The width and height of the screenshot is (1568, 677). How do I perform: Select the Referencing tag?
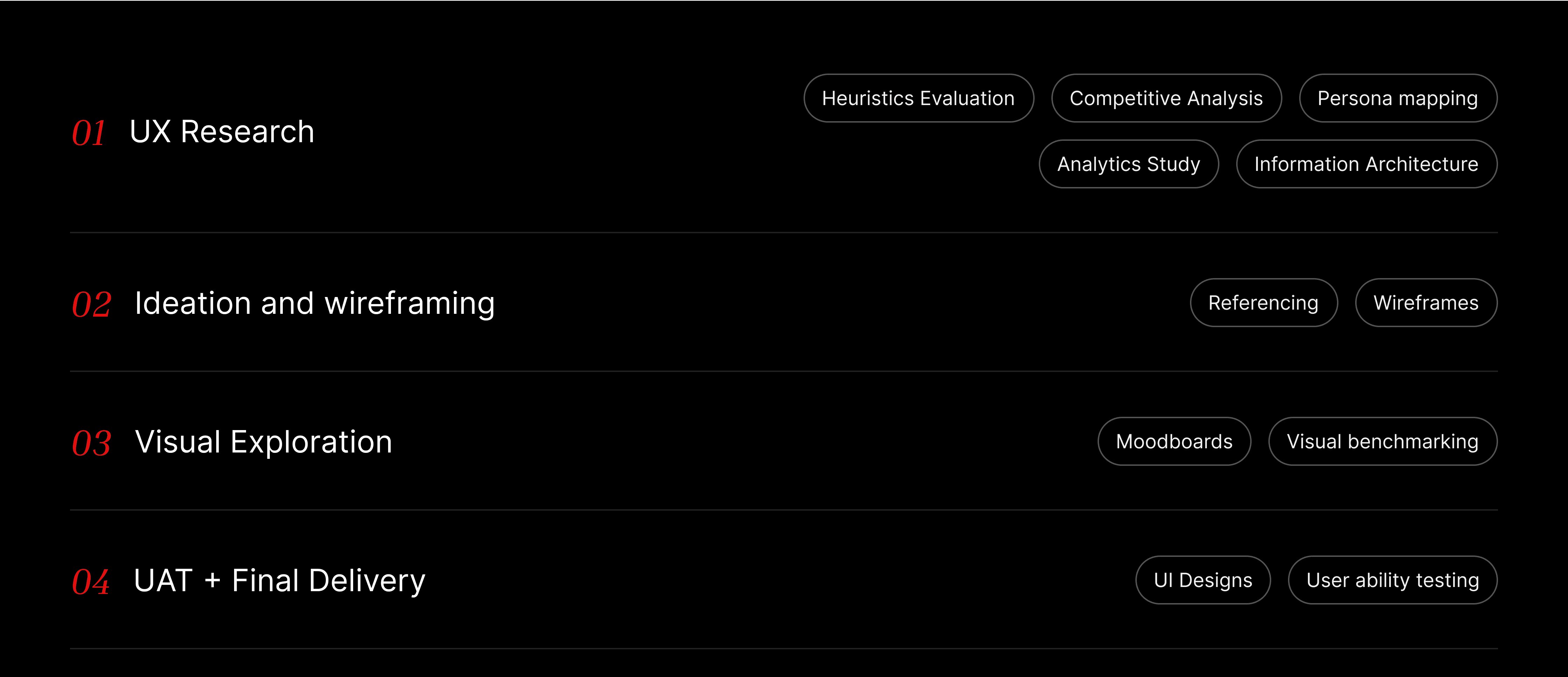point(1263,303)
